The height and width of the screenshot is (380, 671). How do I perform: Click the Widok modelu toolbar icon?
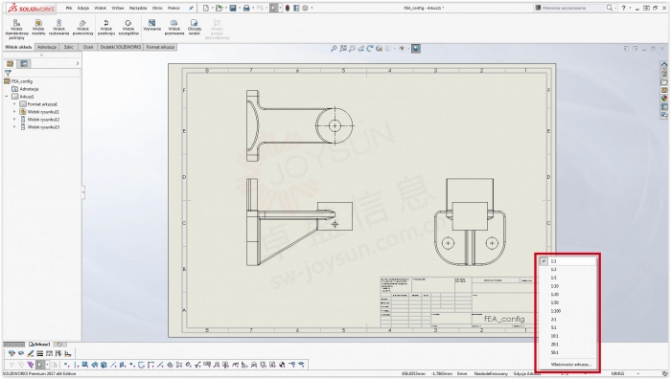point(39,27)
